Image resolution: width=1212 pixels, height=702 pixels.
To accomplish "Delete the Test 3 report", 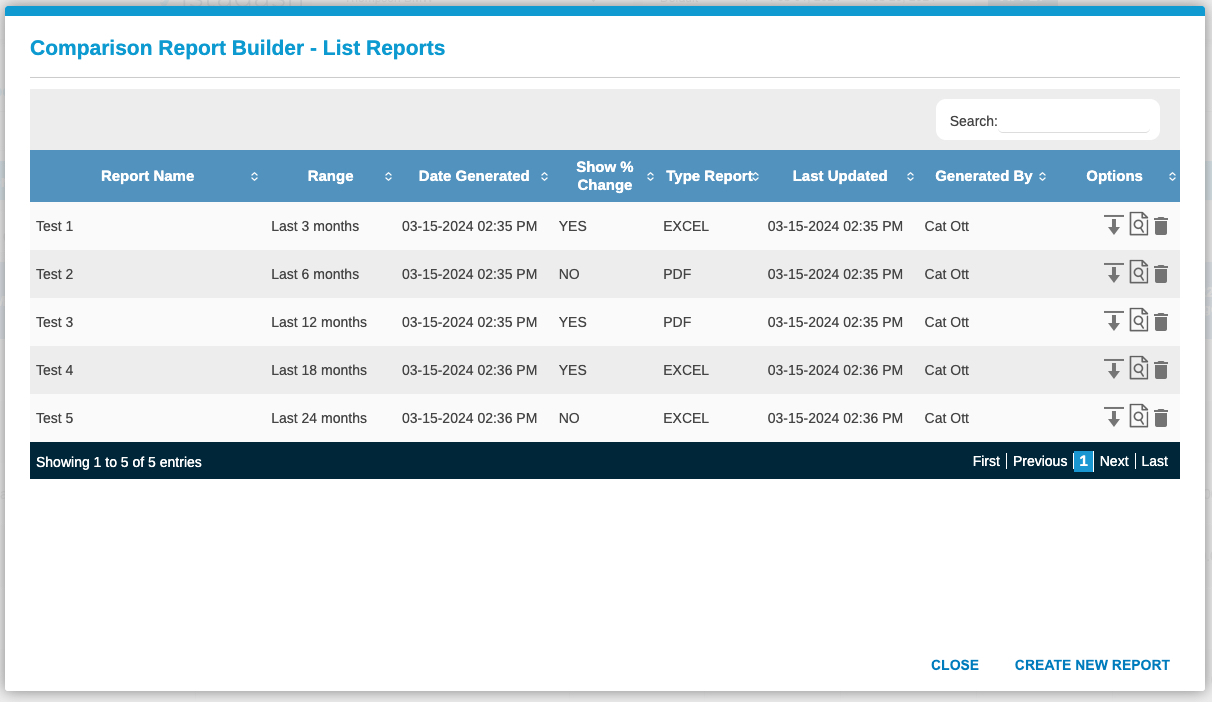I will click(1161, 322).
